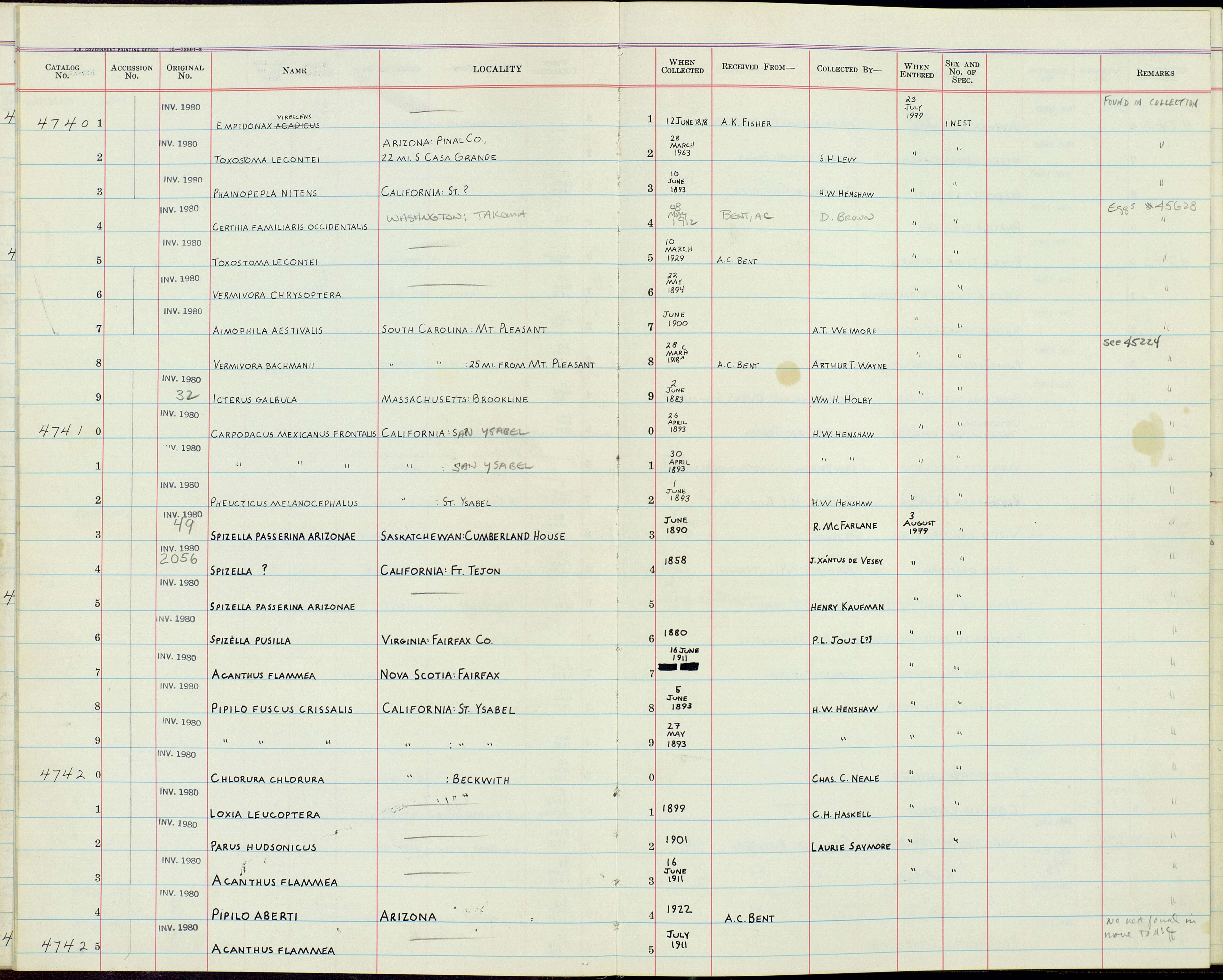Select locality 'Nova Scotia: Fairfax'
1223x980 pixels.
pos(440,675)
